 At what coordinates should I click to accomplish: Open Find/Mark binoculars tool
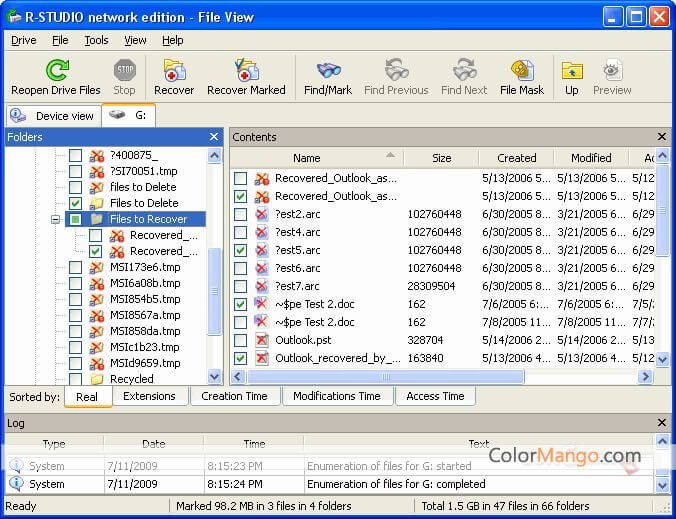pyautogui.click(x=329, y=71)
